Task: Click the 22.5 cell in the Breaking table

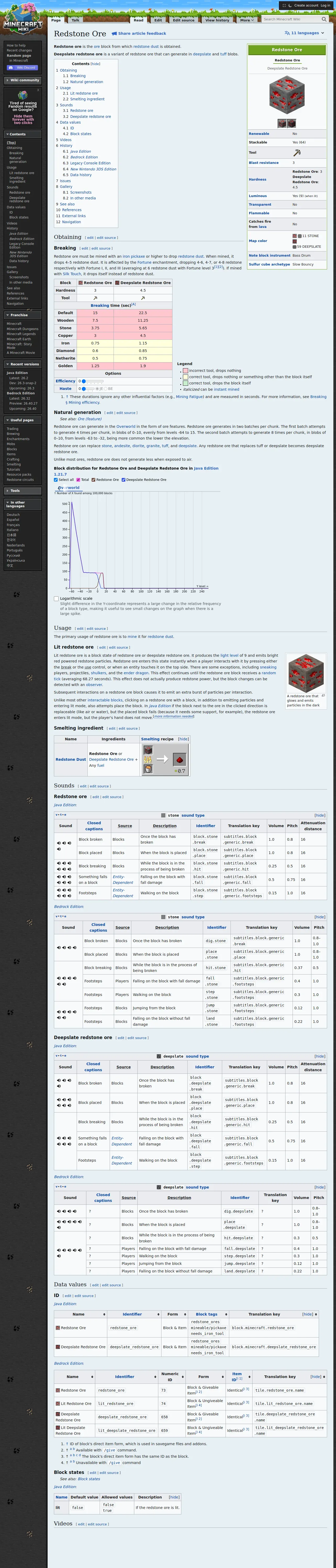Action: coord(143,313)
